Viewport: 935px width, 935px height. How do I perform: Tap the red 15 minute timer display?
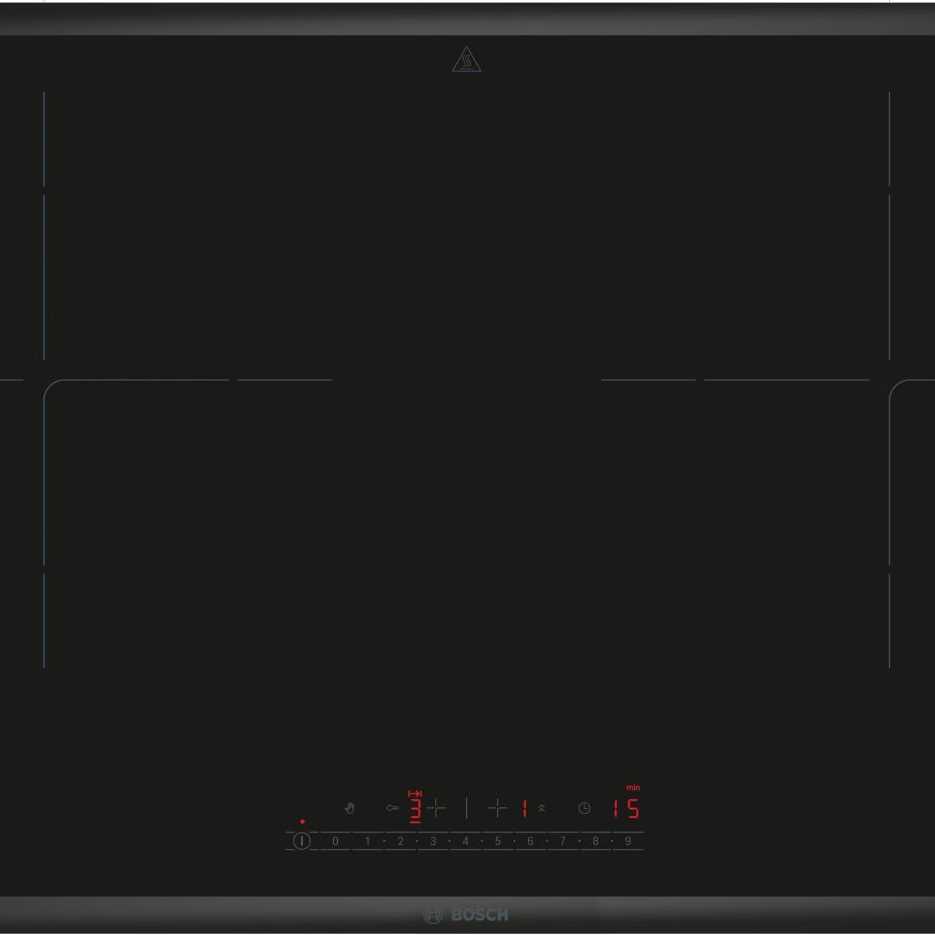point(626,808)
